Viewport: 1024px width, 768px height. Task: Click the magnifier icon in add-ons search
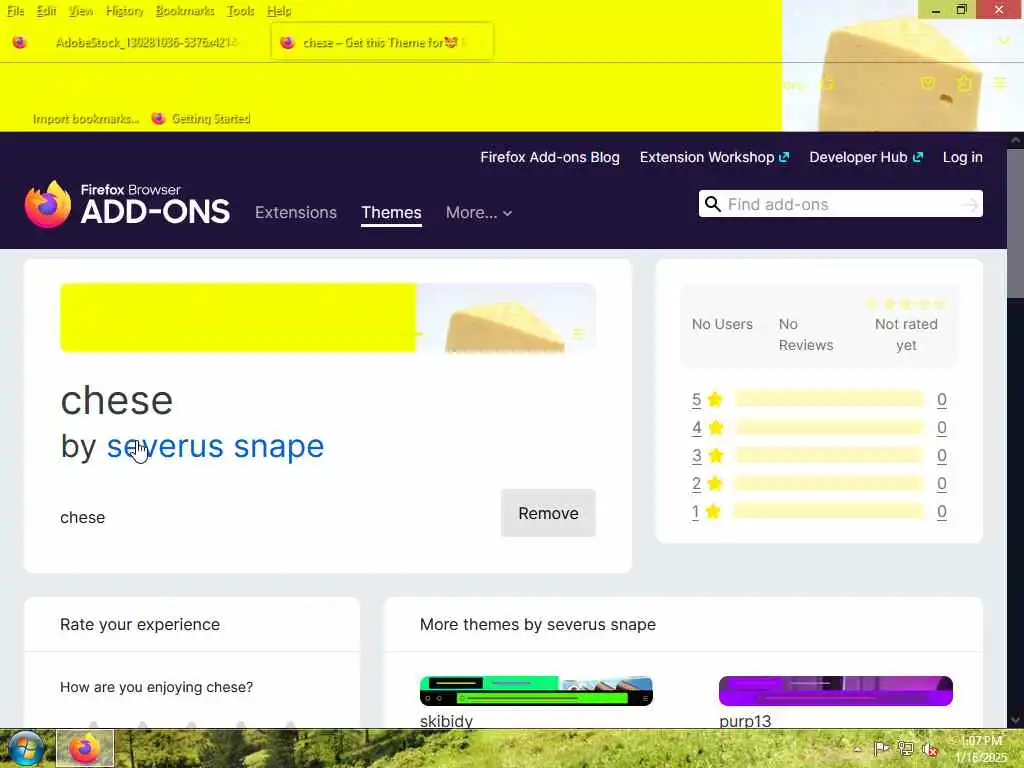tap(712, 204)
